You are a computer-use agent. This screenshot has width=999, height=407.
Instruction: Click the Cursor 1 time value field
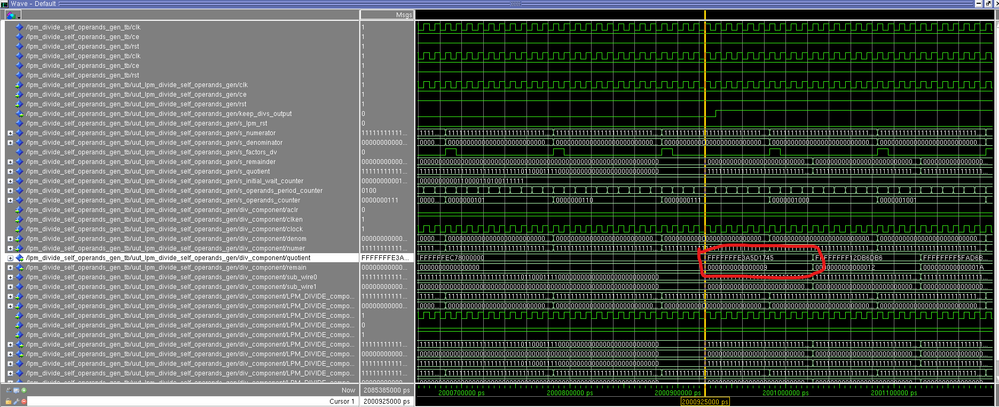point(385,400)
